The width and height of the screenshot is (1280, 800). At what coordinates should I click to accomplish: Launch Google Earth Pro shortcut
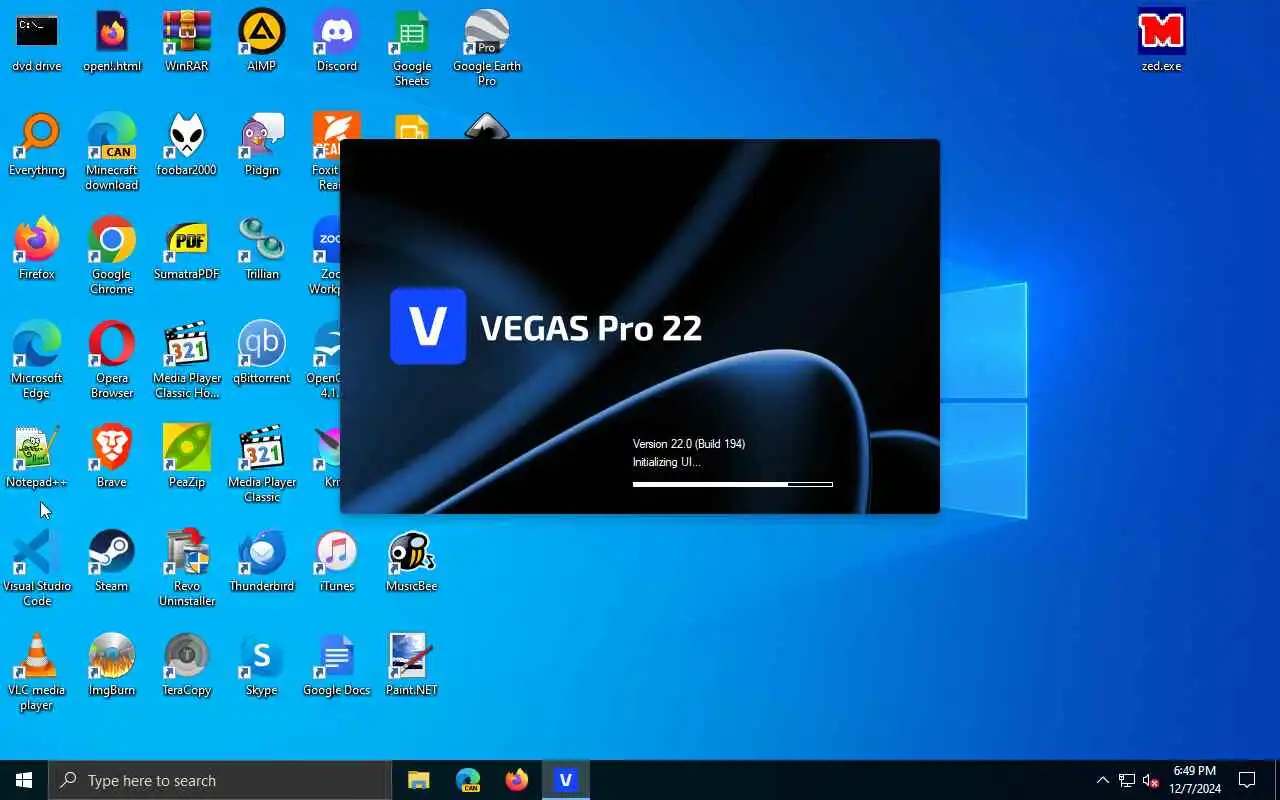tap(487, 48)
